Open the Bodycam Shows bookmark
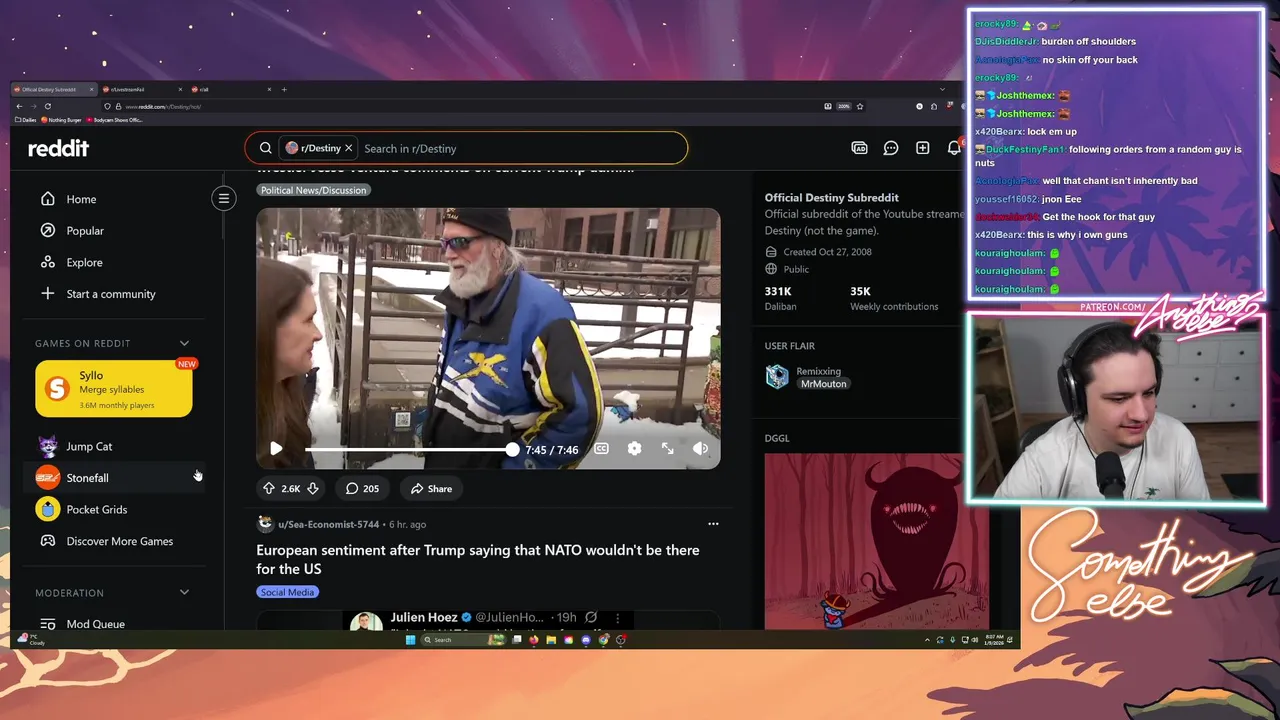This screenshot has height=720, width=1280. [116, 120]
